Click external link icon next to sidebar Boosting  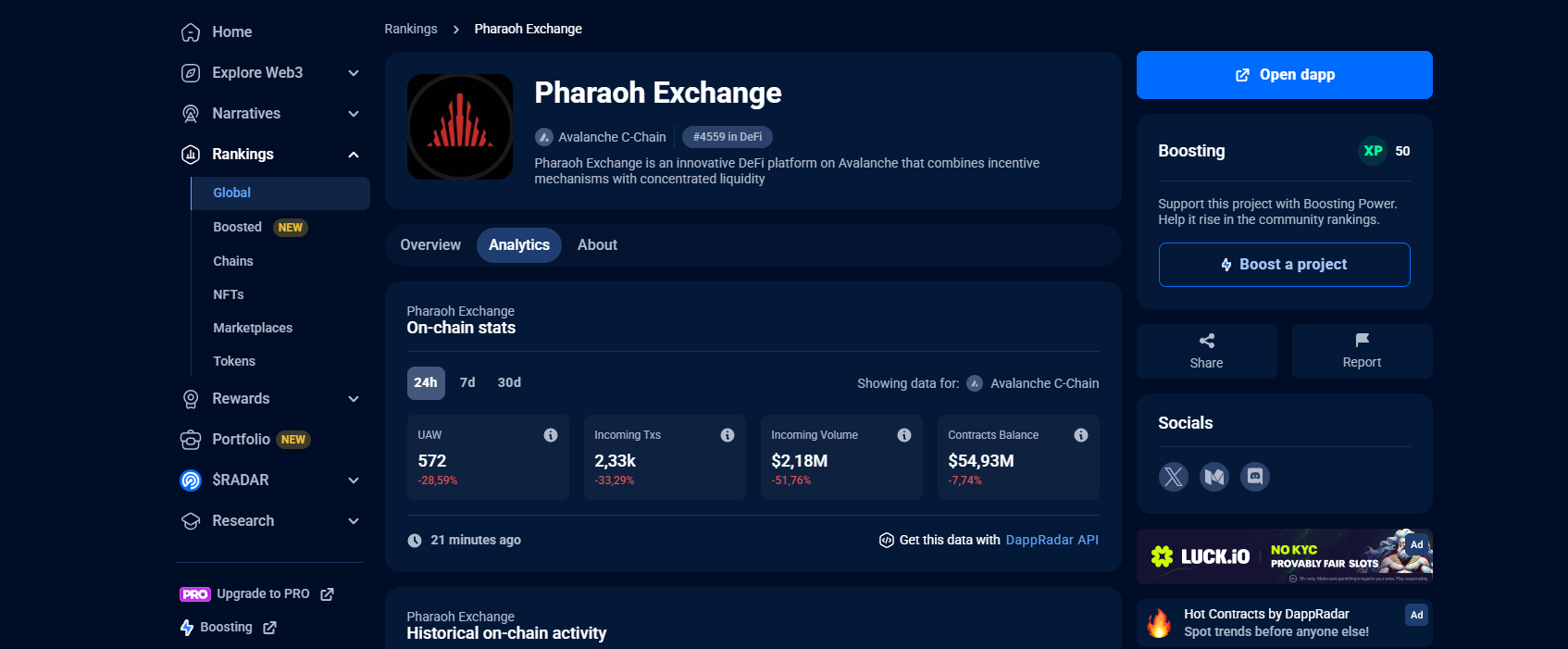pos(269,628)
